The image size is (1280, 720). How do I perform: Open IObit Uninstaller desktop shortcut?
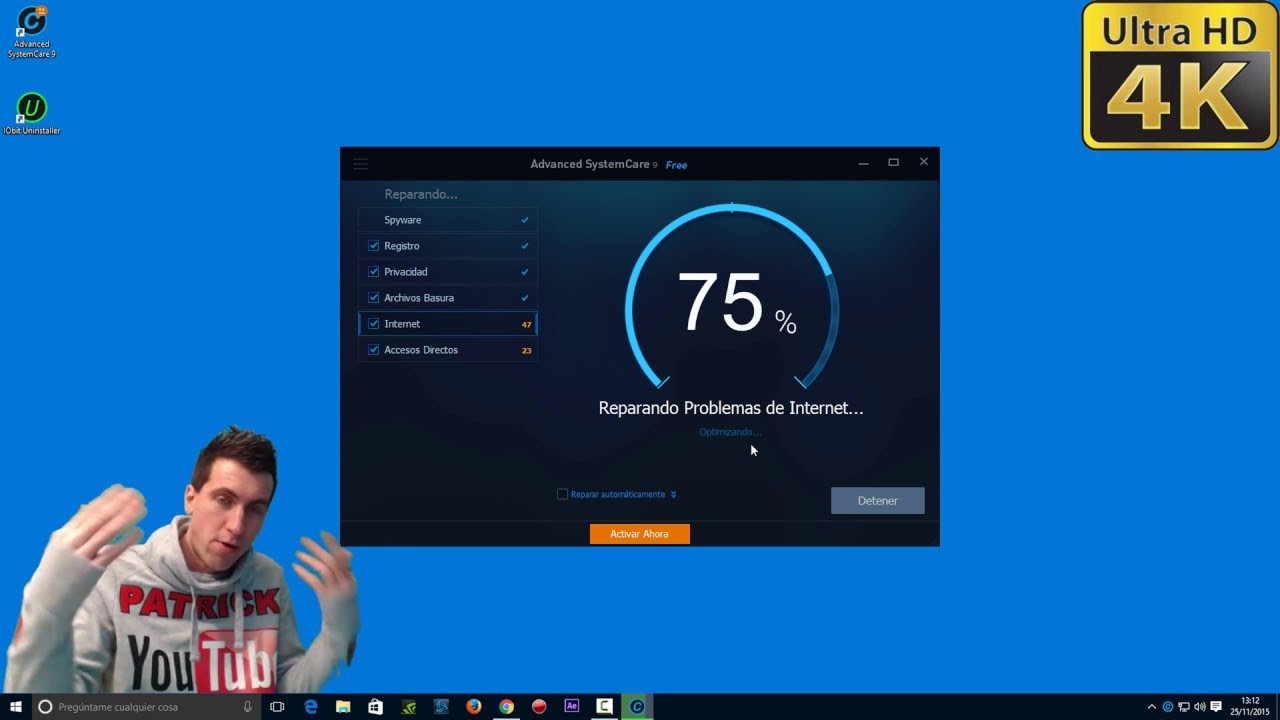click(32, 114)
